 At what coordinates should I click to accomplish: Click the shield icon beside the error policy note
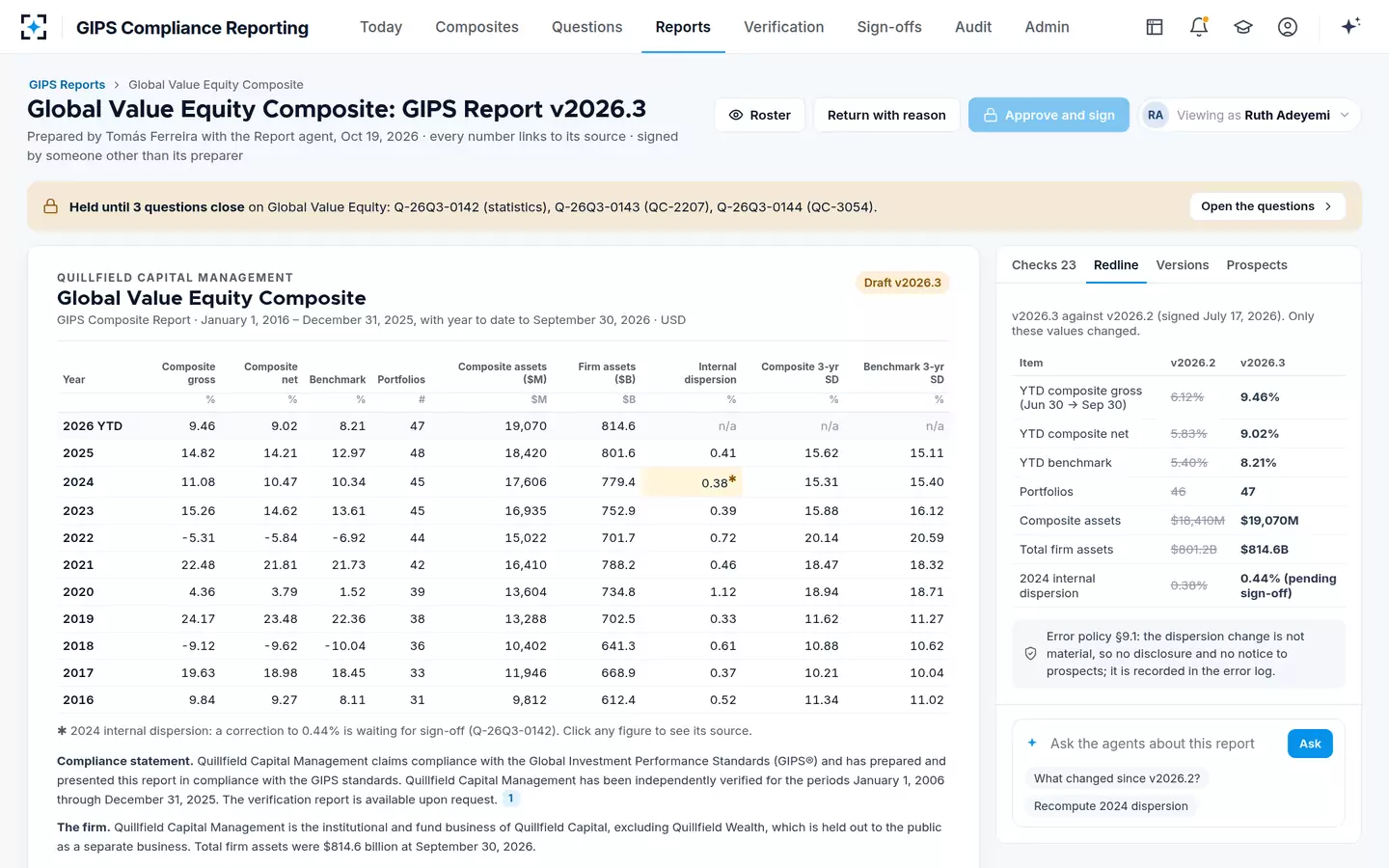1030,654
